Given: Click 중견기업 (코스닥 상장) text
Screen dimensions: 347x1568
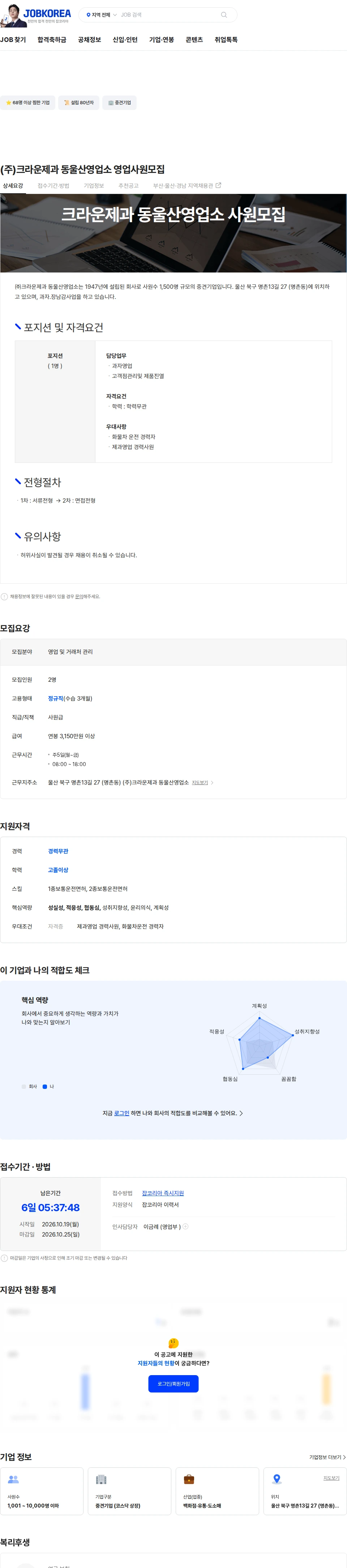Looking at the screenshot, I should coord(118,1505).
